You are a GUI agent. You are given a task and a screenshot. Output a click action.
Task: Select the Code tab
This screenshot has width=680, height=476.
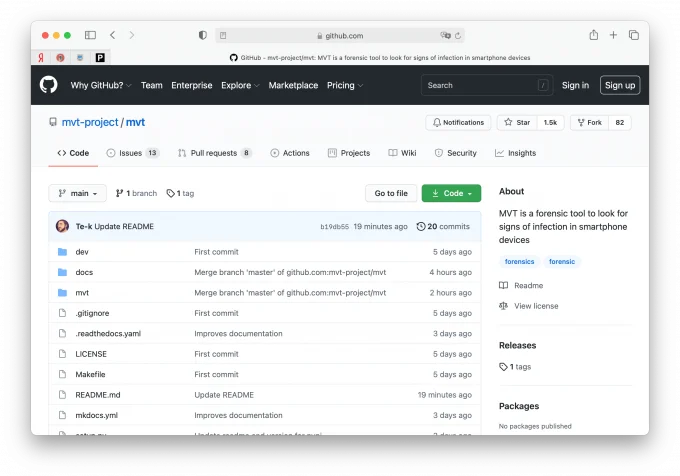point(73,153)
